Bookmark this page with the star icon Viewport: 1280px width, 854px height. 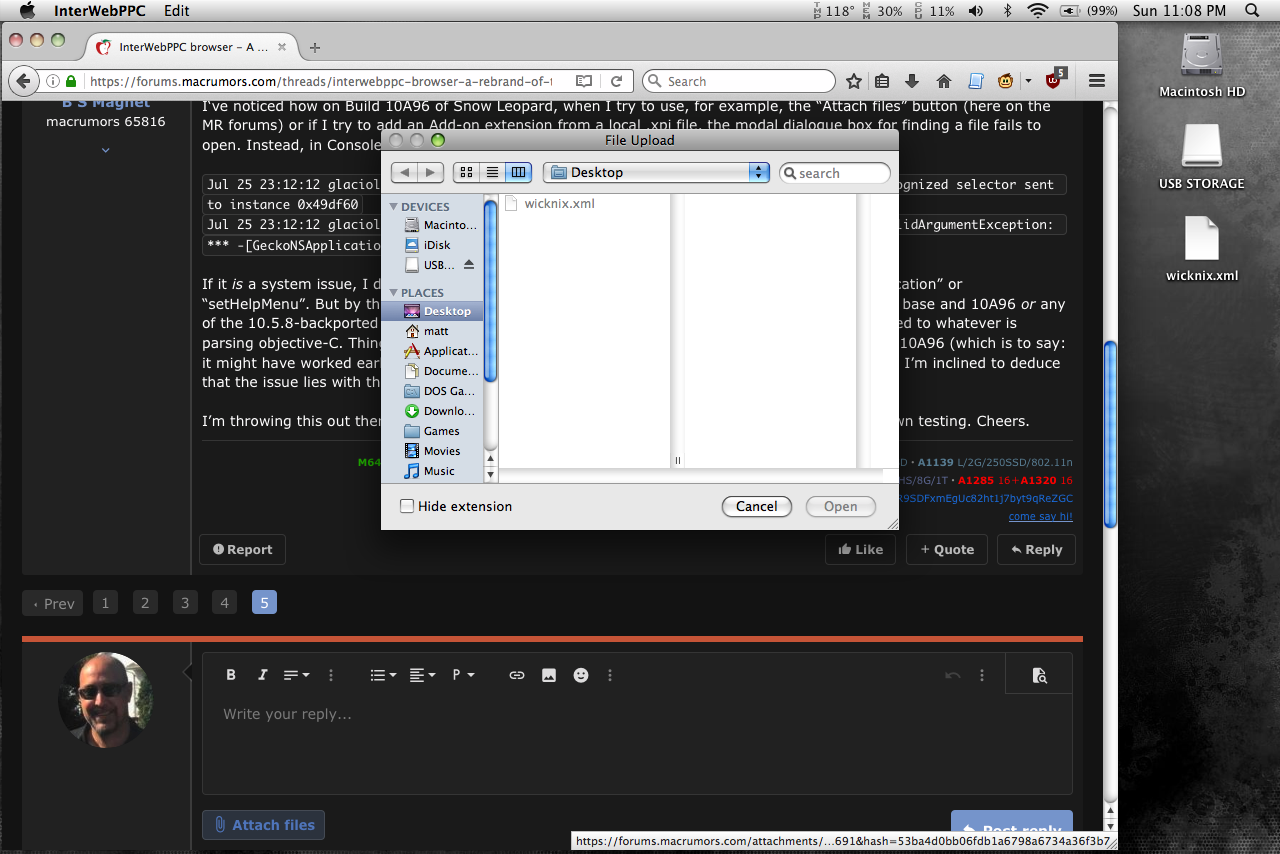(854, 81)
